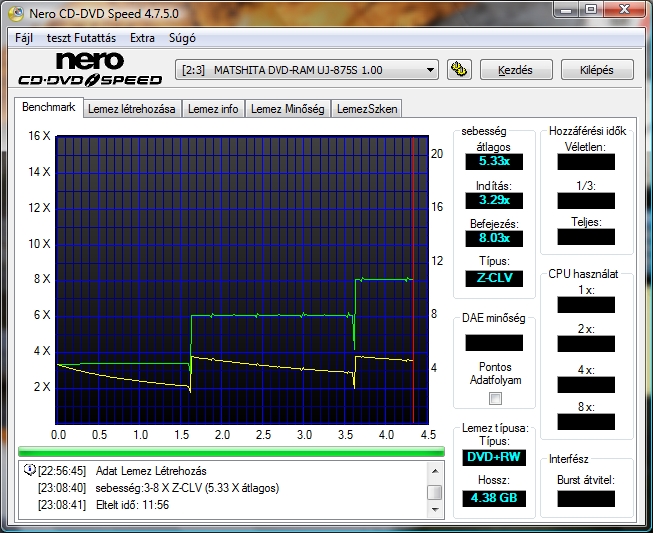Click the green progress bar
The height and width of the screenshot is (533, 653).
click(231, 451)
